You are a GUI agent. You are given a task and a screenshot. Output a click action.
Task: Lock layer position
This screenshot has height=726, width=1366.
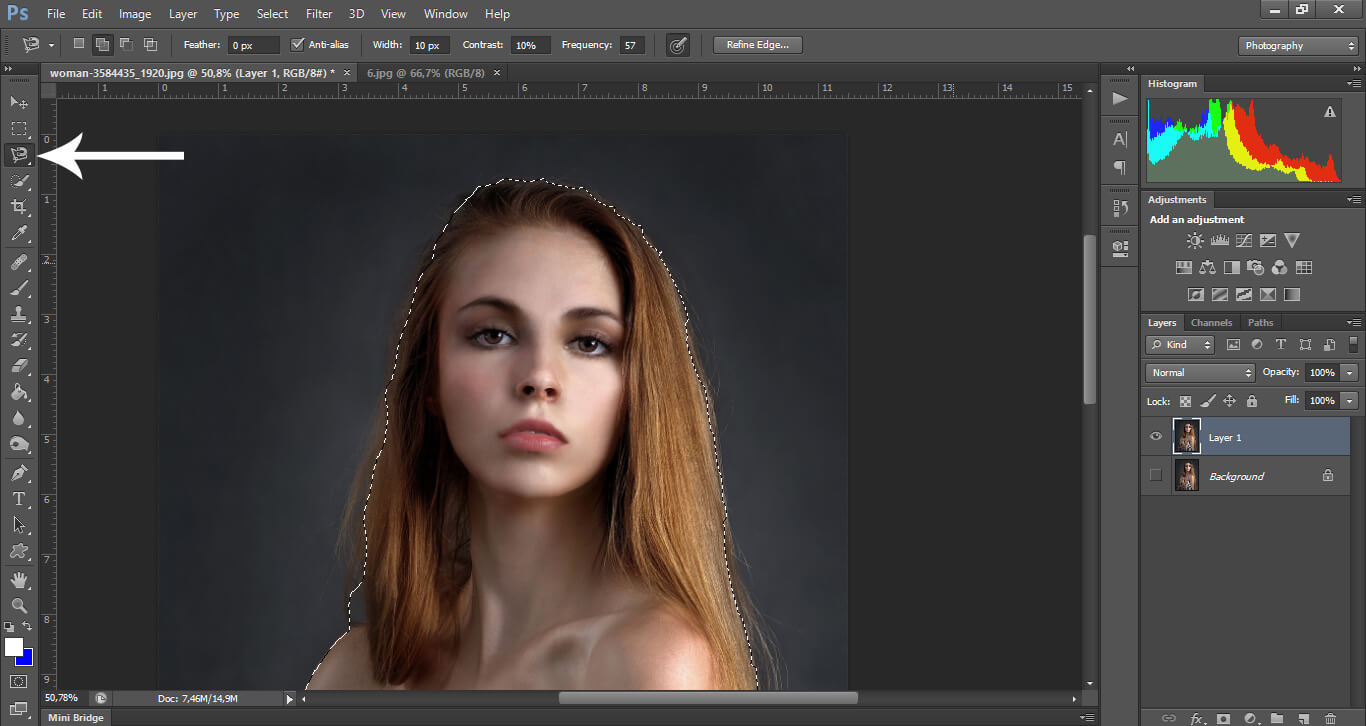pyautogui.click(x=1230, y=401)
